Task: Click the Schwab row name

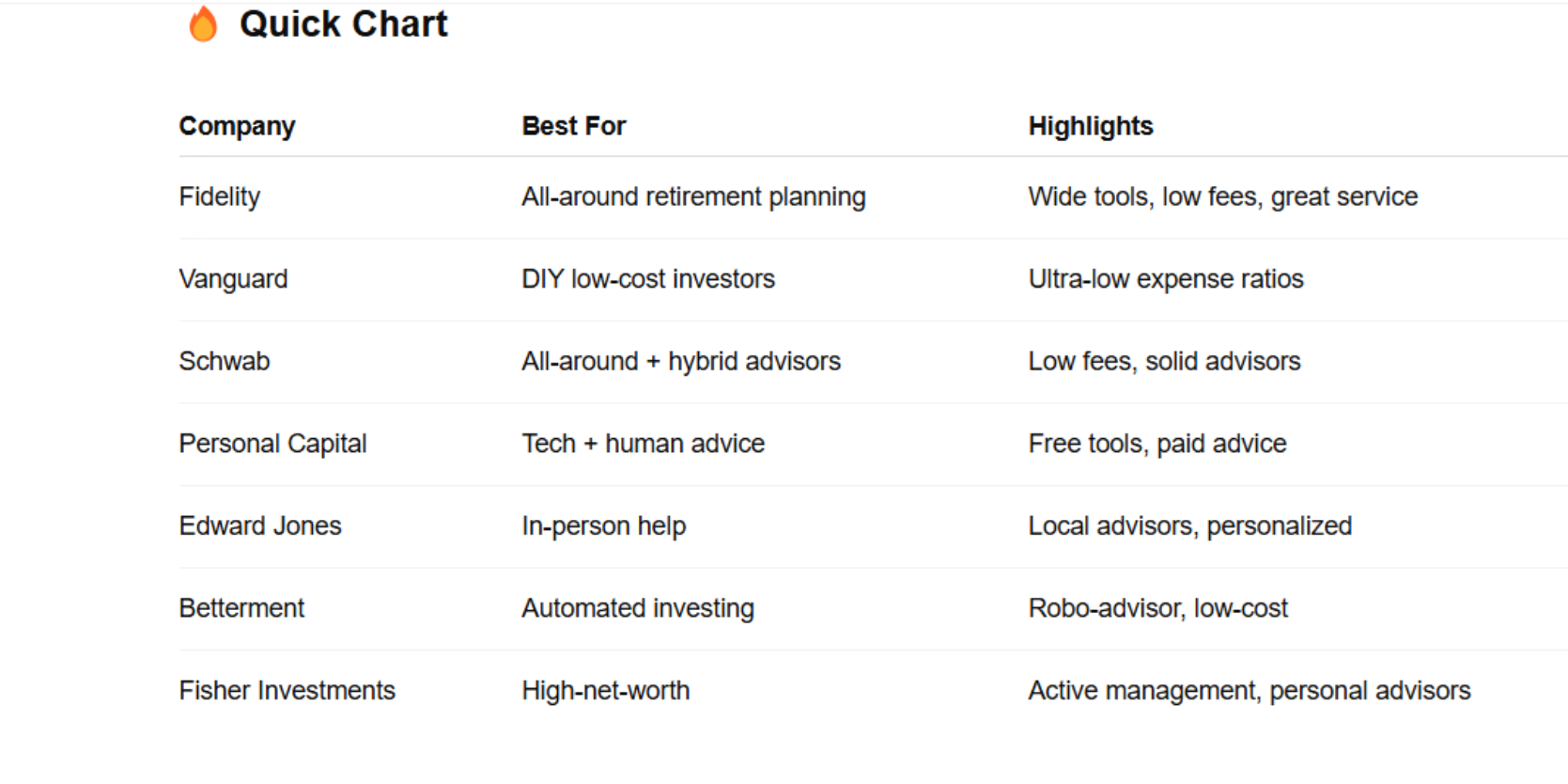Action: (x=224, y=361)
